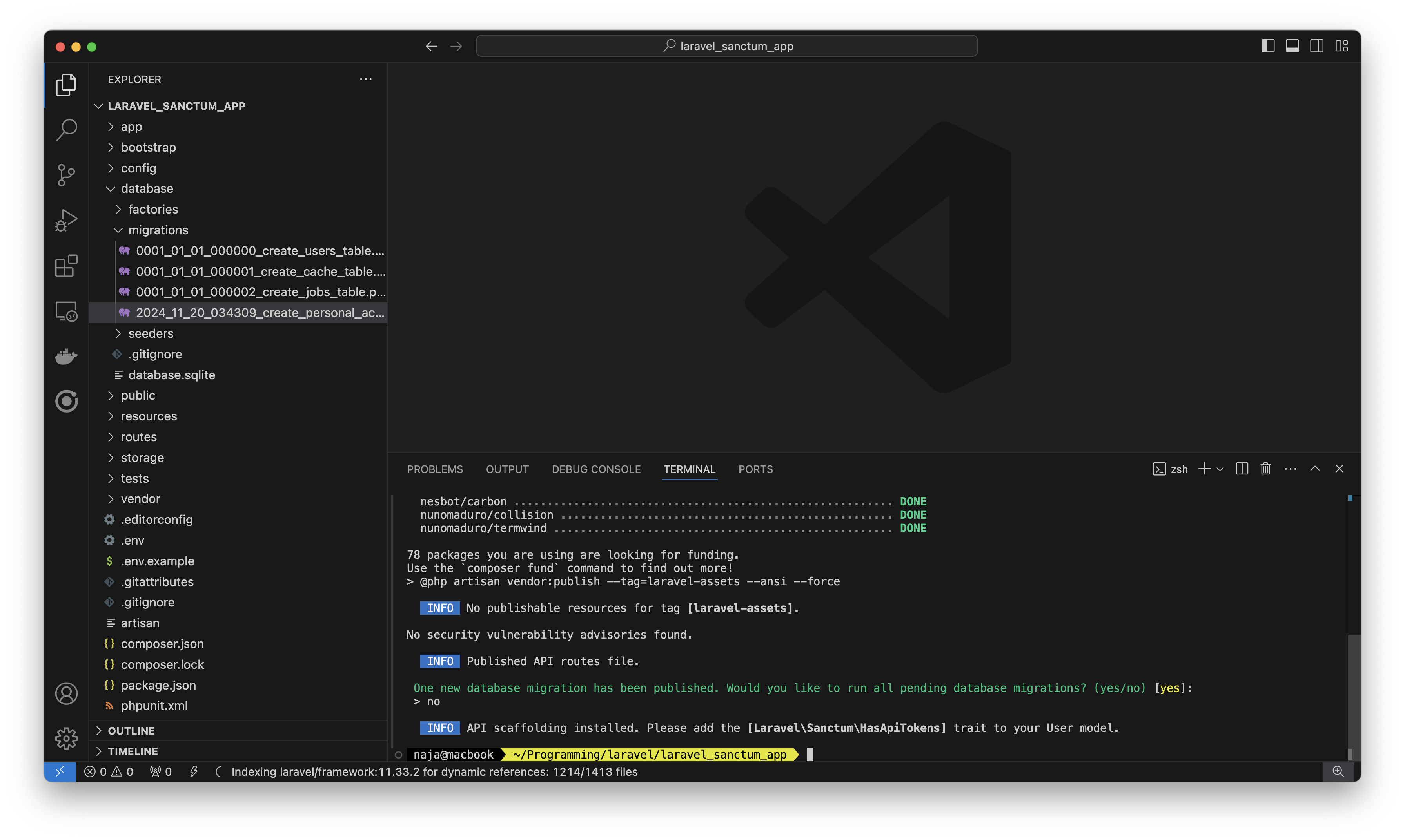
Task: Toggle the primary side bar
Action: click(x=1267, y=46)
